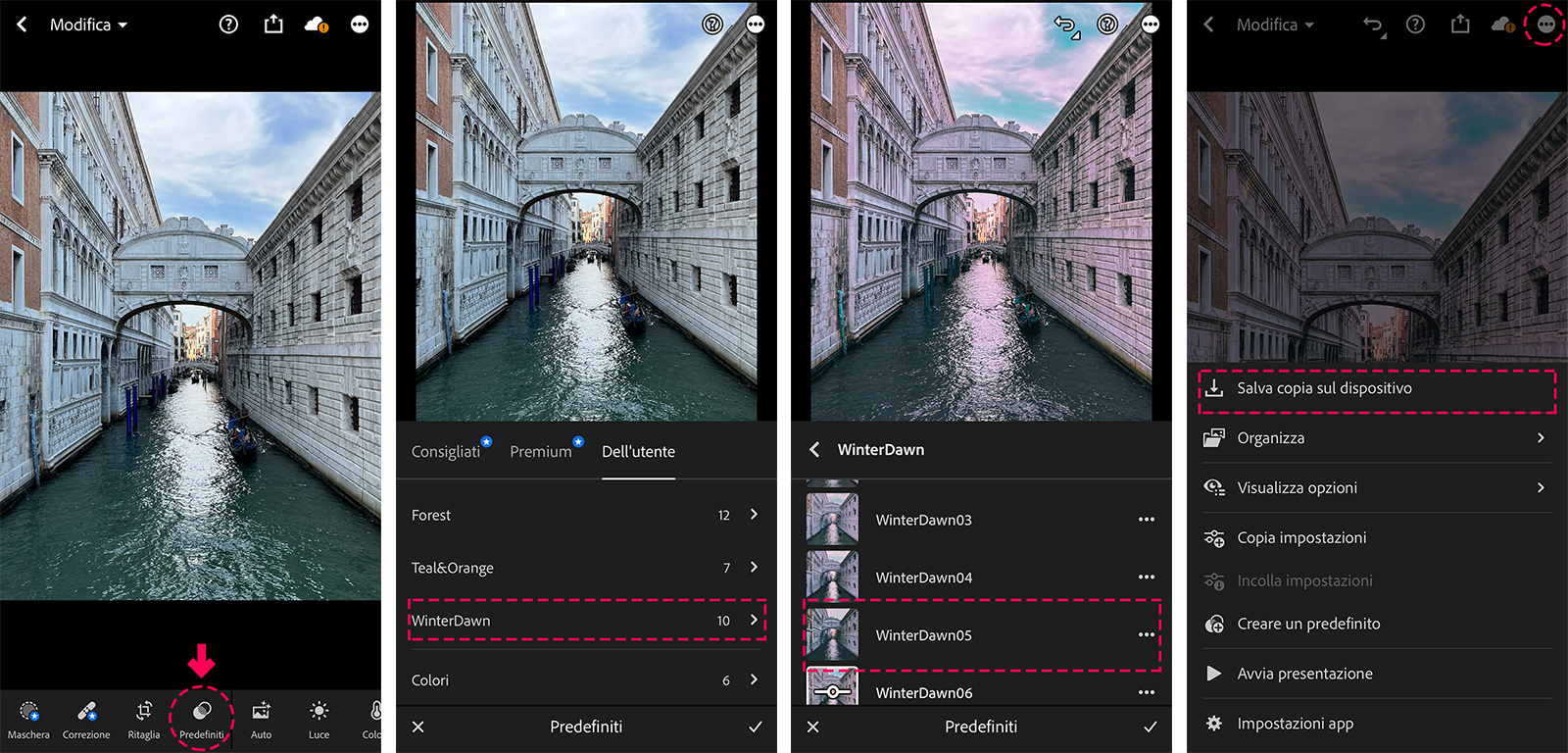Tap undo icon above photo on WinterDawn screen
Screen dimensions: 1568x753
(x=1067, y=26)
